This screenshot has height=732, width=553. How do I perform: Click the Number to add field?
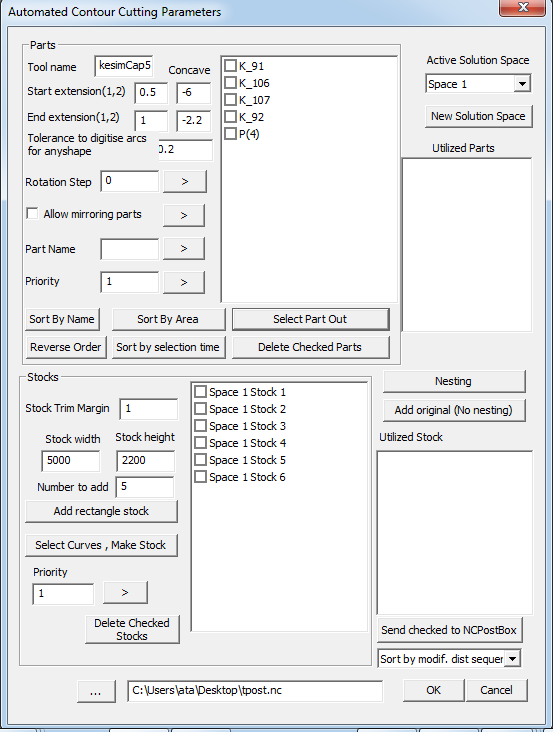click(x=145, y=487)
